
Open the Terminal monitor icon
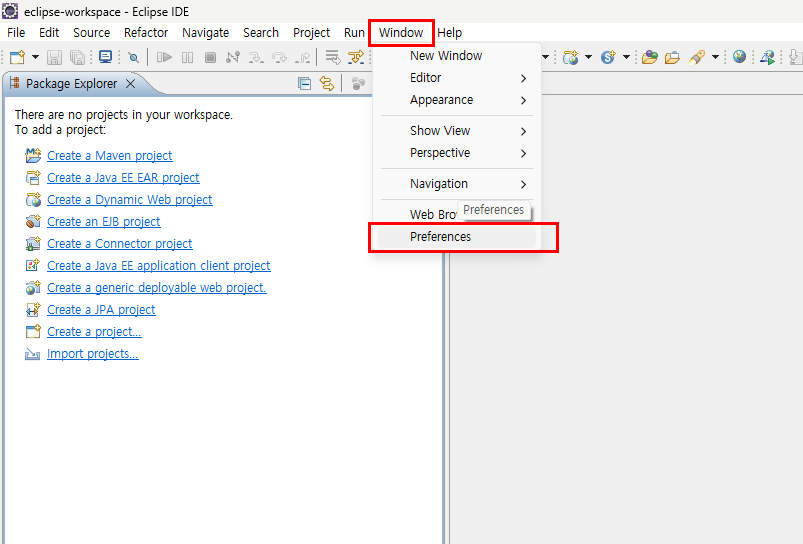(105, 57)
